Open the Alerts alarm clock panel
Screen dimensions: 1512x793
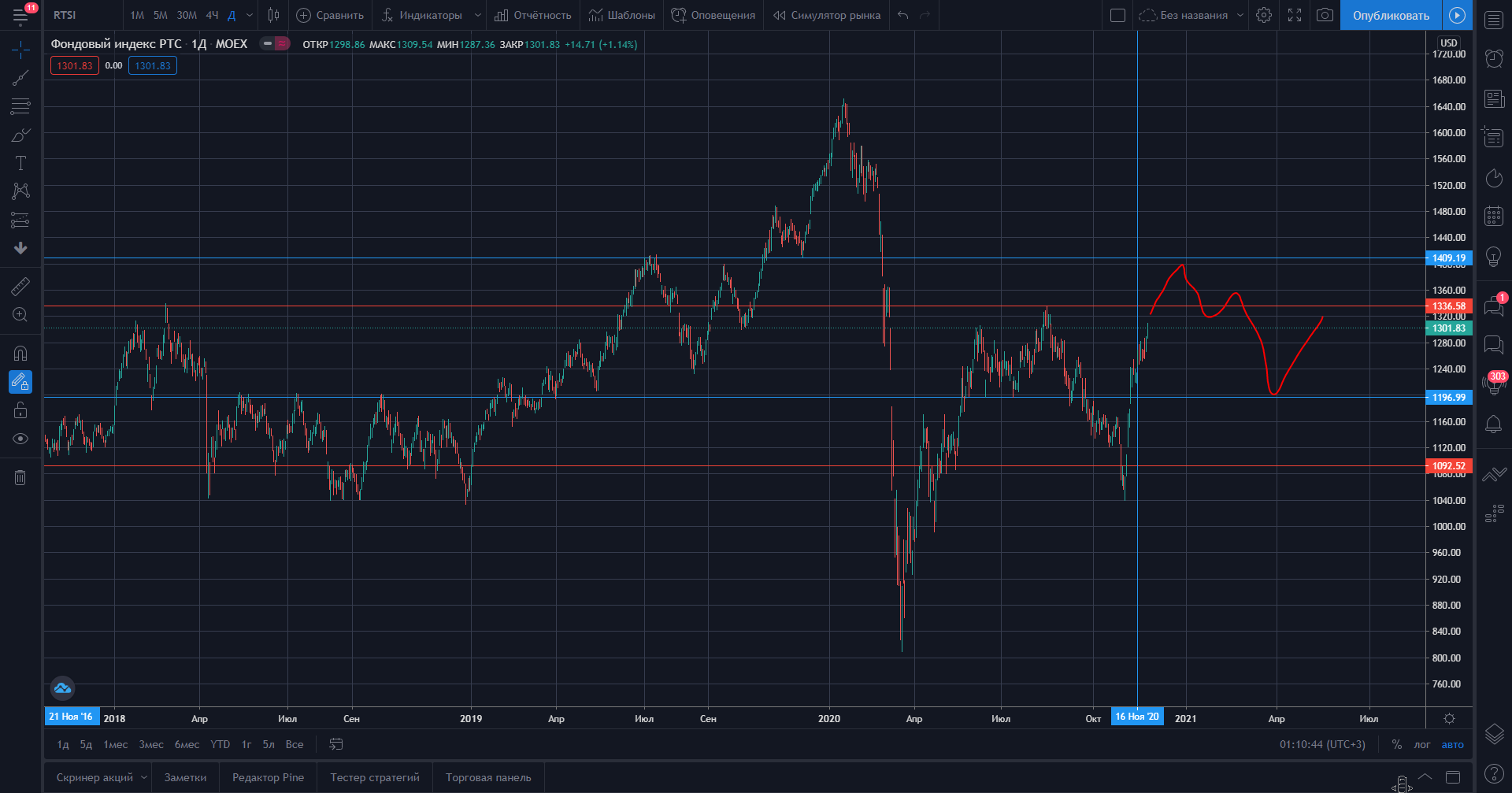click(1493, 58)
